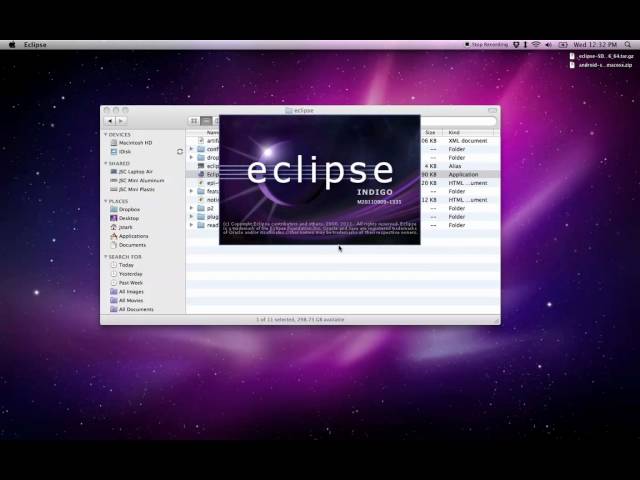The height and width of the screenshot is (480, 640).
Task: Select iDisk in sidebar
Action: [x=121, y=151]
